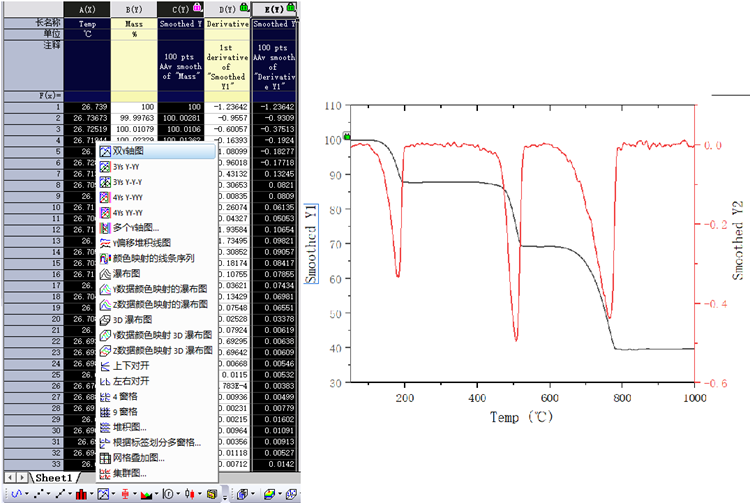The image size is (750, 503).
Task: Open the red column chart toolbar button
Action: tap(81, 494)
